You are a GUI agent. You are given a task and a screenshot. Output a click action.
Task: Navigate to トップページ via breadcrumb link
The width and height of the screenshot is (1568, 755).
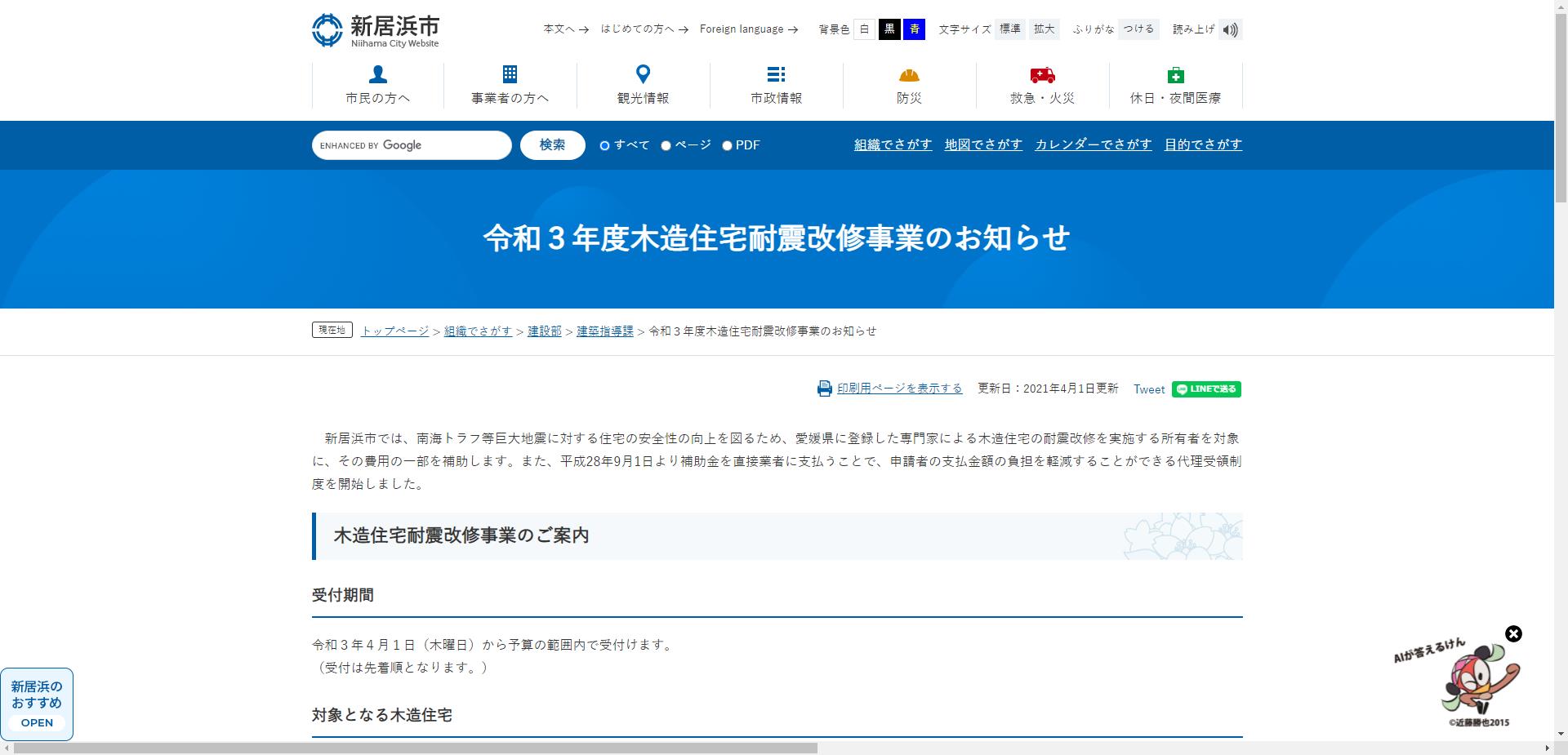tap(394, 331)
